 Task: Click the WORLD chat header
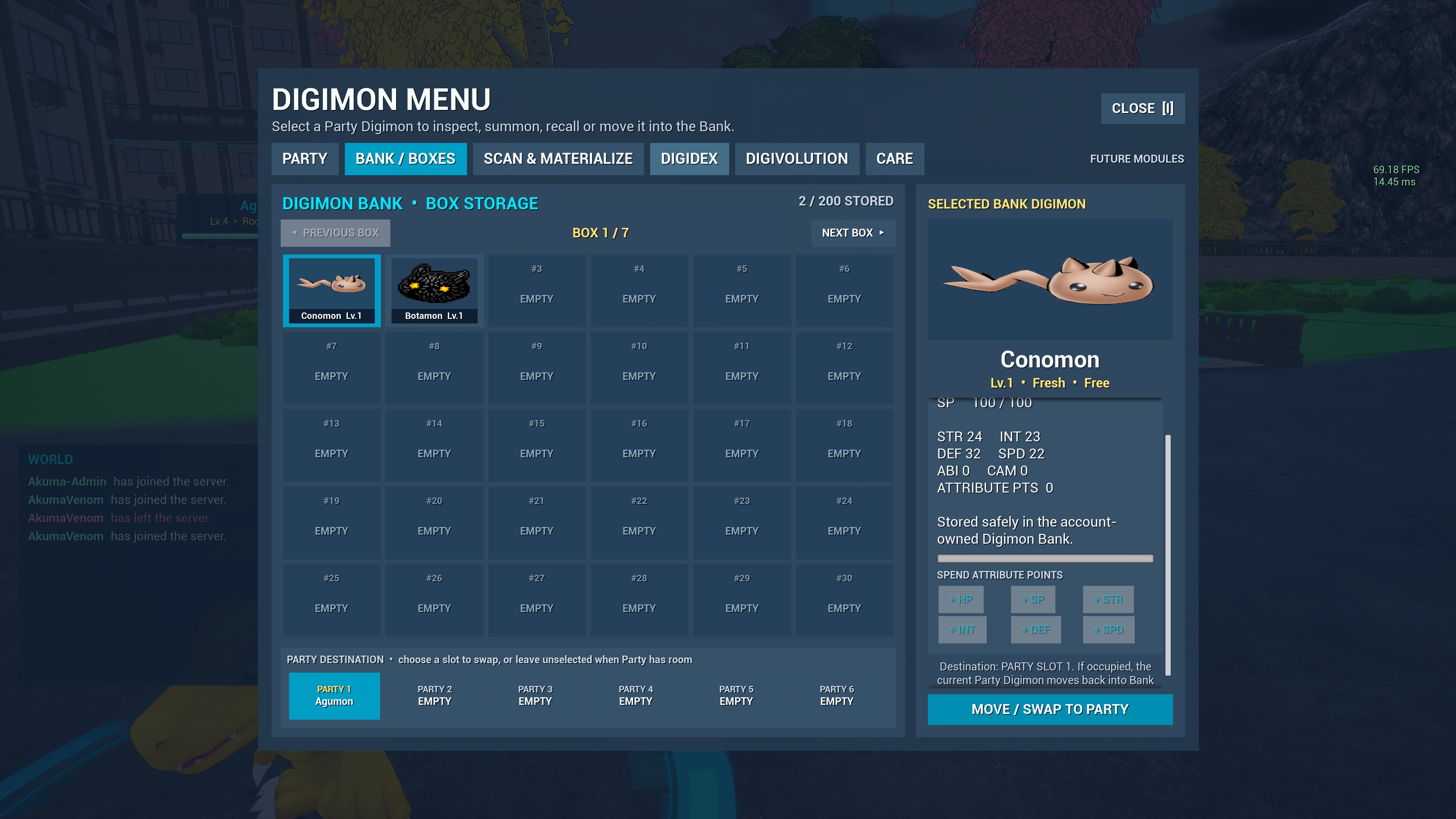pyautogui.click(x=50, y=460)
